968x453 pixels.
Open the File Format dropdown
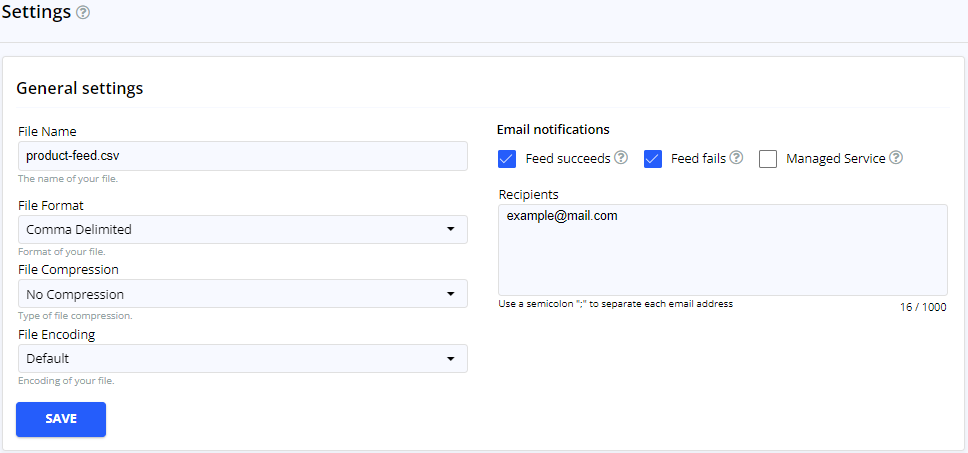coord(243,230)
